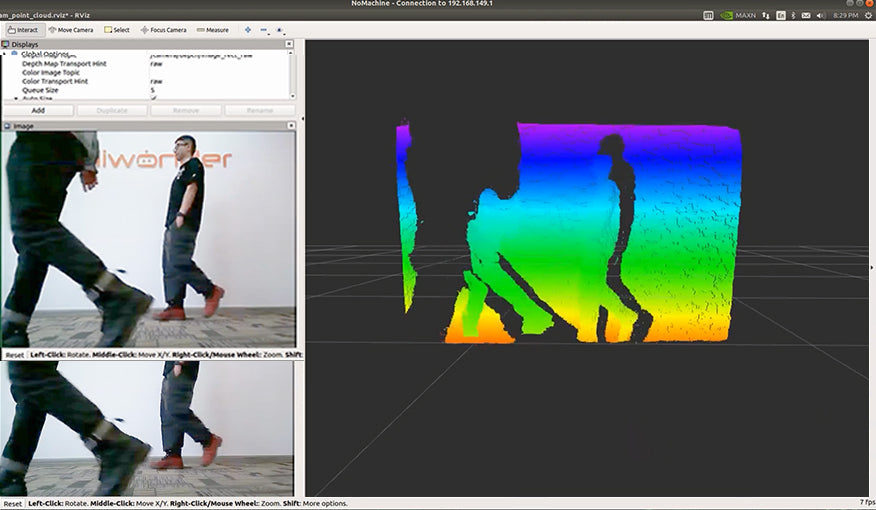Activate the Move Camera tool
The image size is (876, 510).
(72, 30)
